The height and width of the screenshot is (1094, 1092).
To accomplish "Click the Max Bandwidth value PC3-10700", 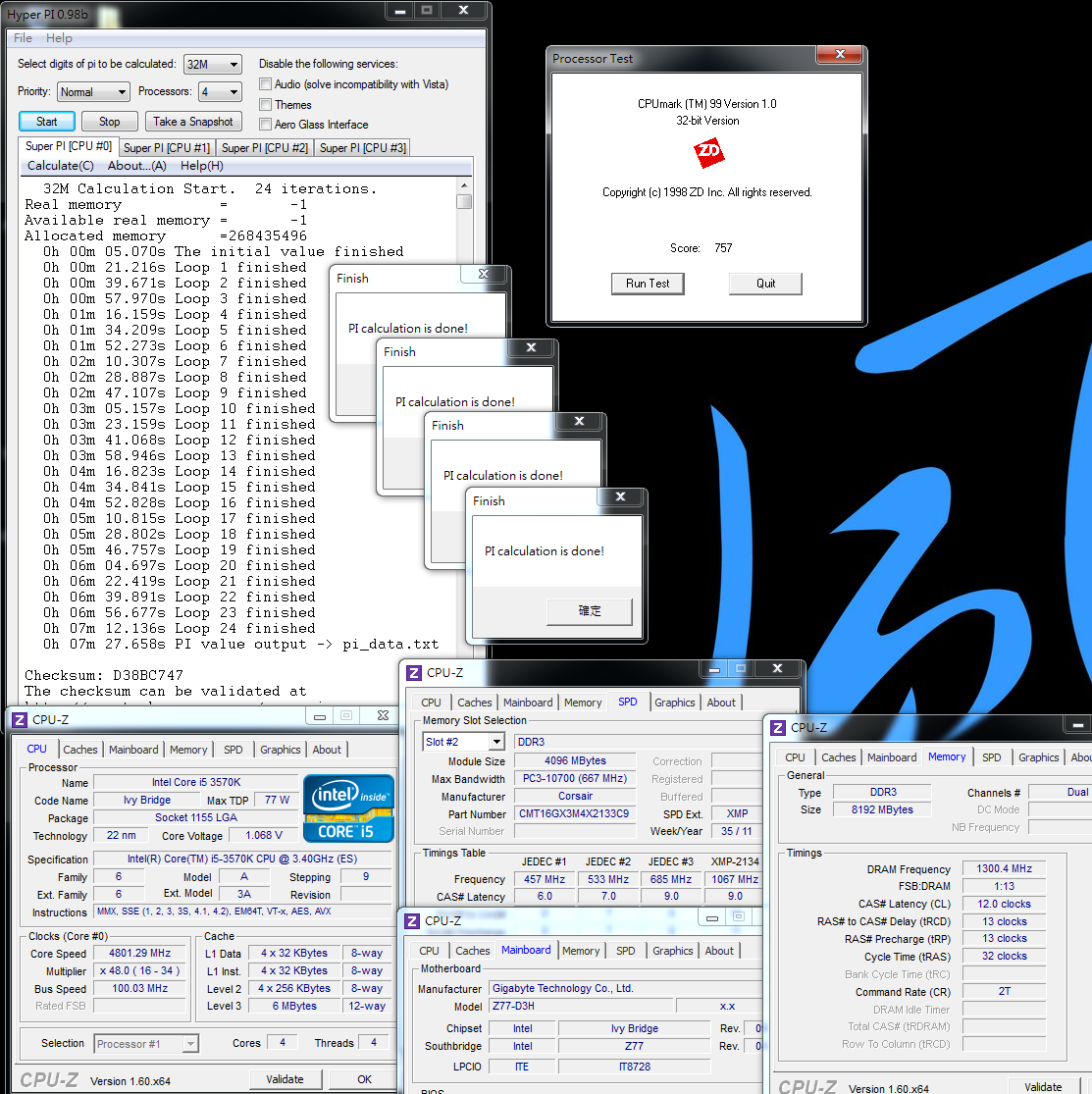I will pyautogui.click(x=575, y=778).
